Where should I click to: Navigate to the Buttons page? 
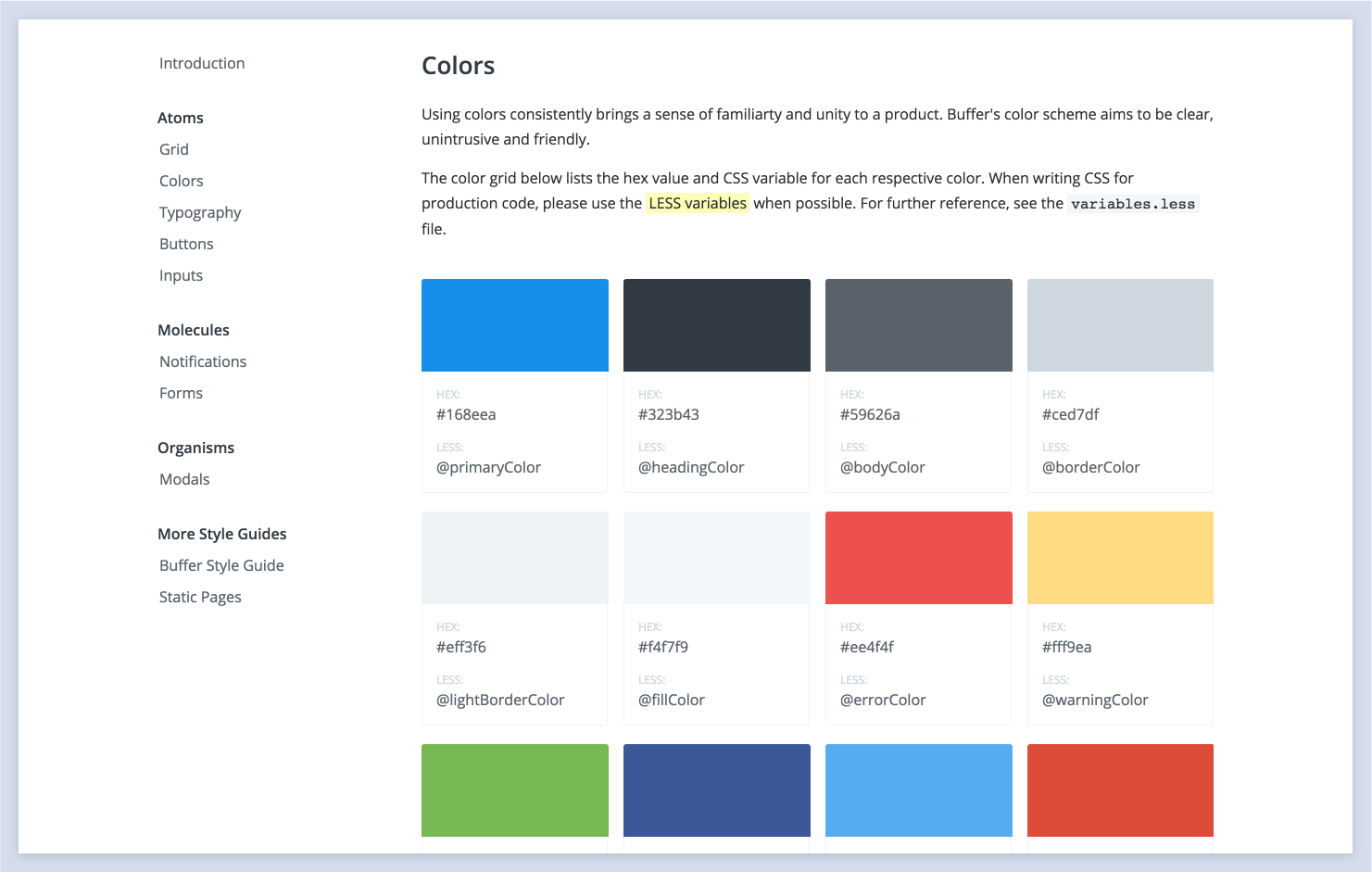pos(186,244)
